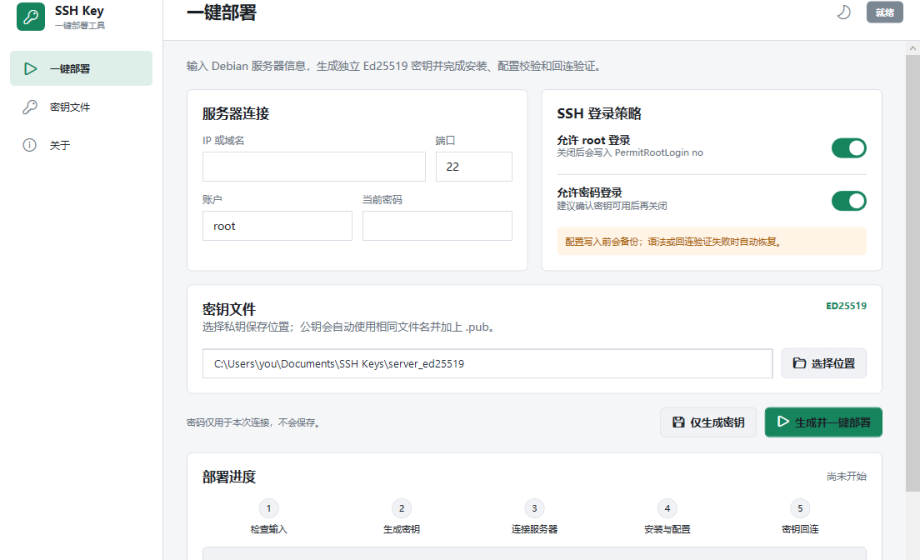This screenshot has width=920, height=560.
Task: Open the 密钥文件 sidebar page
Action: tap(81, 107)
